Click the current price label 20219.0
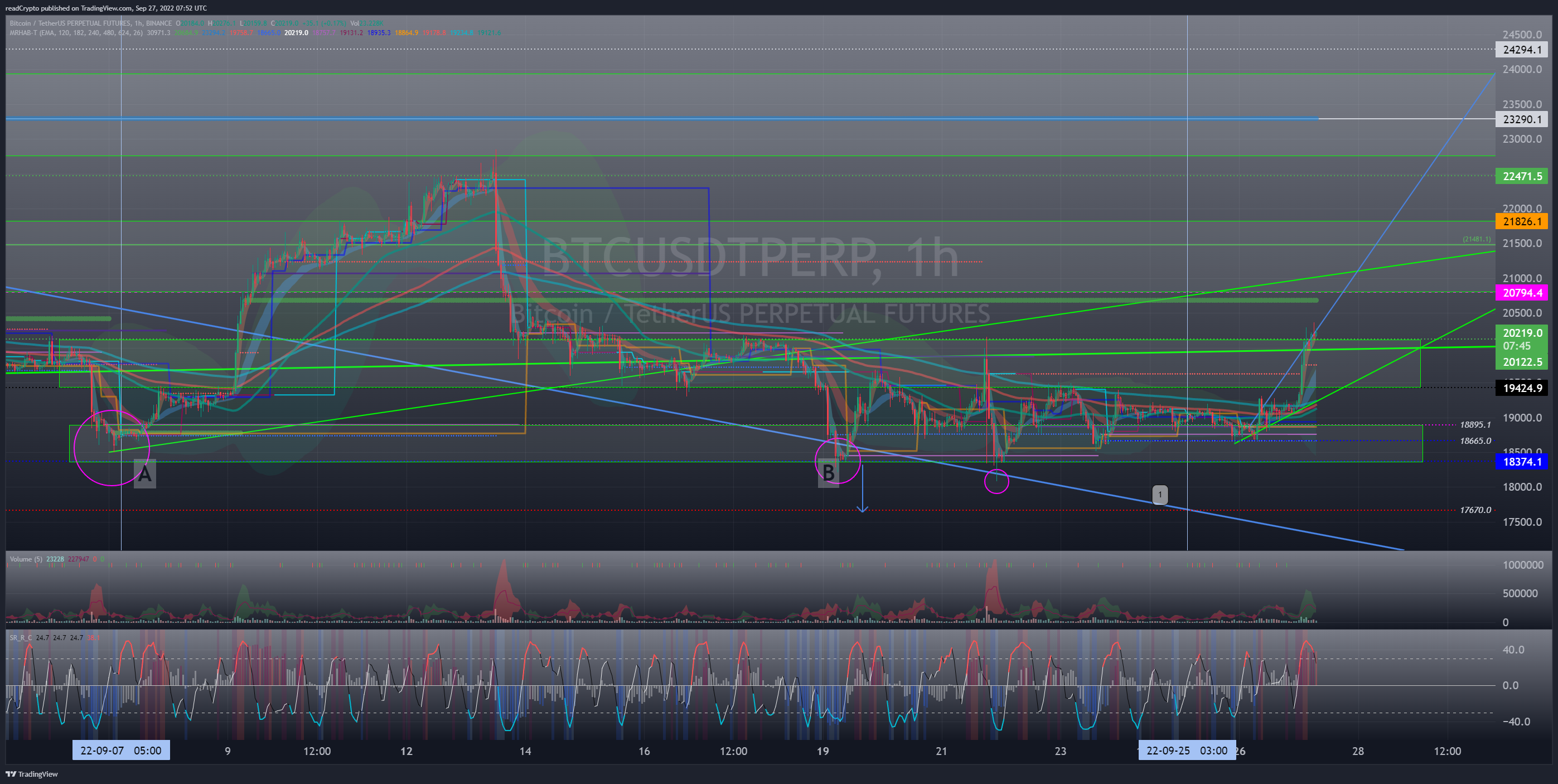 click(x=1522, y=333)
